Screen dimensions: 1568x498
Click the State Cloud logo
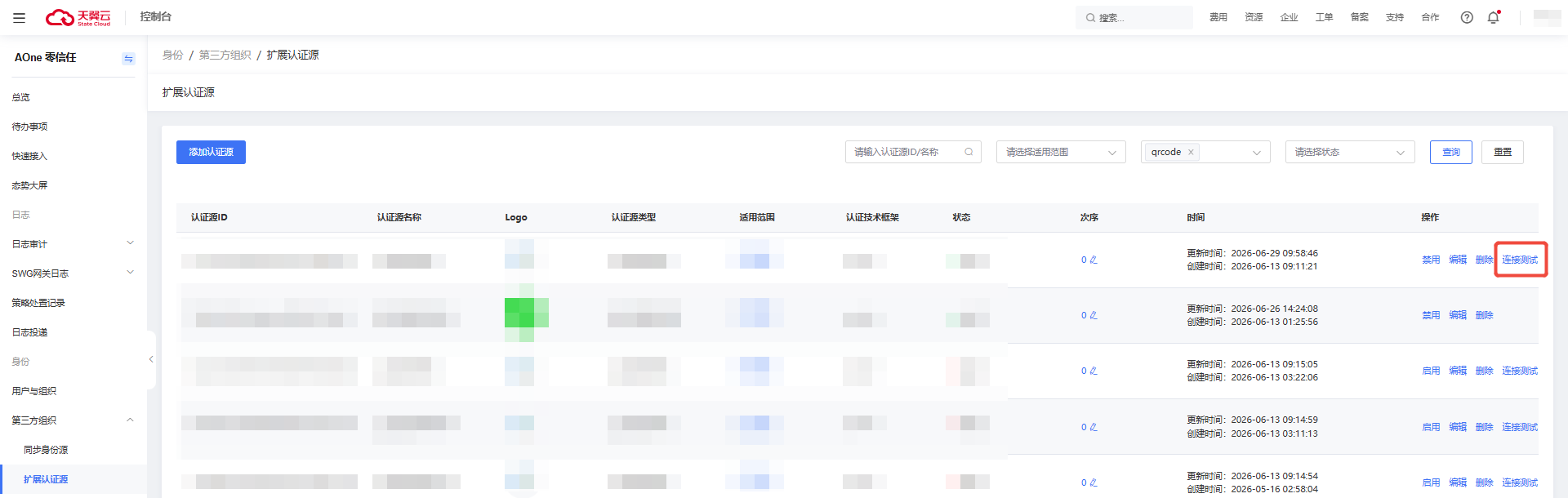[78, 17]
